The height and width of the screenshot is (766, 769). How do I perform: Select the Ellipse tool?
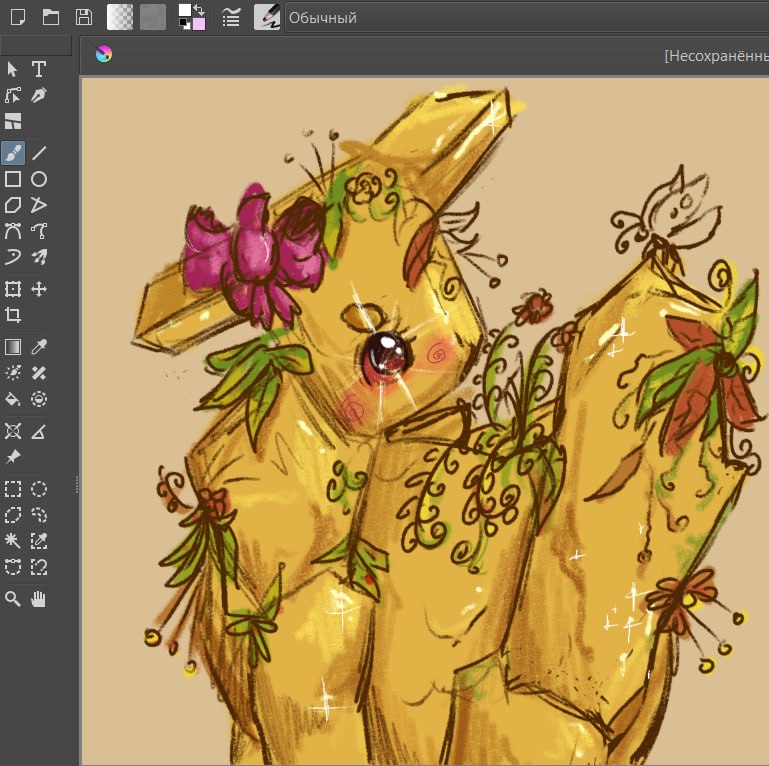click(39, 179)
